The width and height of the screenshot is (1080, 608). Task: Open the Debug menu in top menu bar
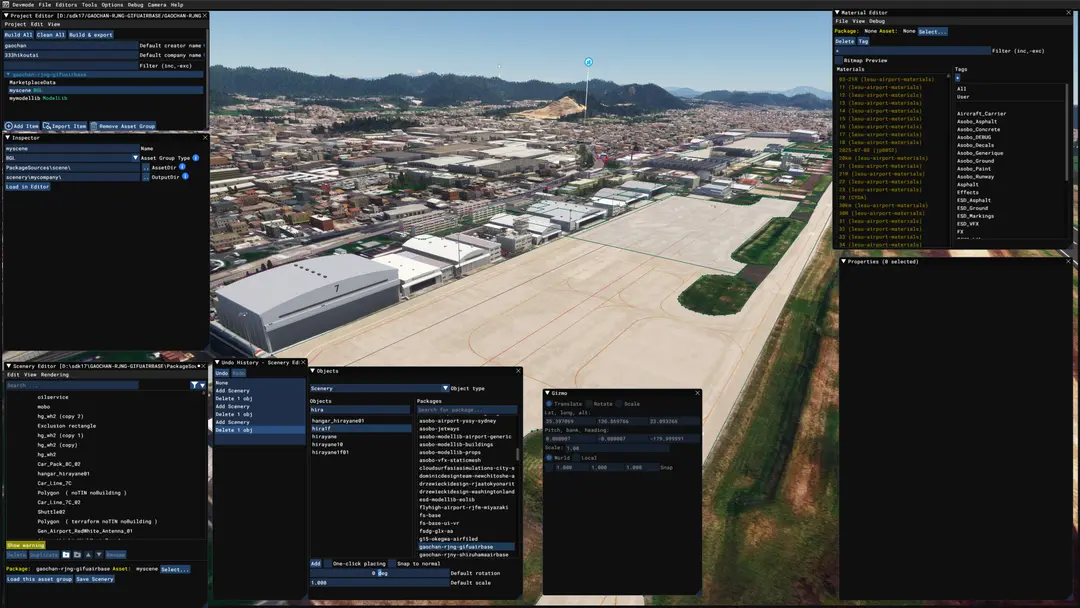tap(136, 4)
